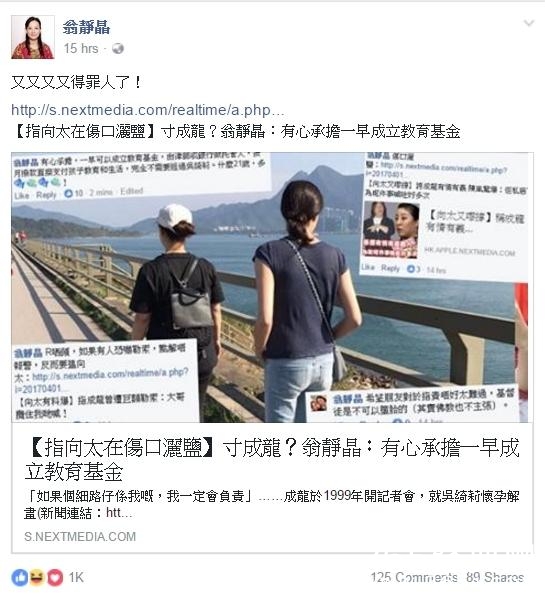The image size is (545, 597).
Task: Open the 1K reactions count
Action: (x=76, y=578)
